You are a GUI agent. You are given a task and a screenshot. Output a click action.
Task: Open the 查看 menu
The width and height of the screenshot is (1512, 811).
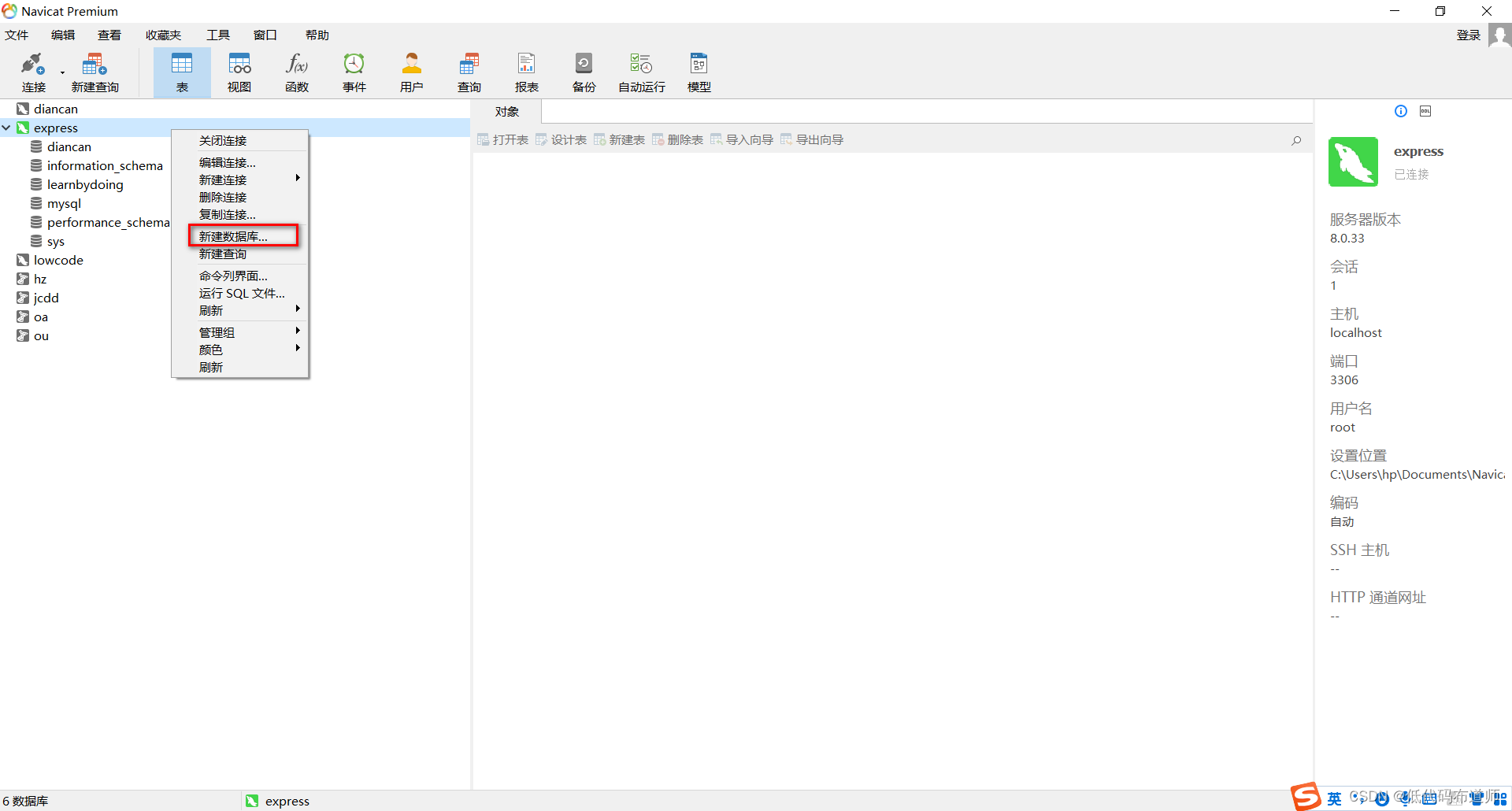tap(109, 35)
